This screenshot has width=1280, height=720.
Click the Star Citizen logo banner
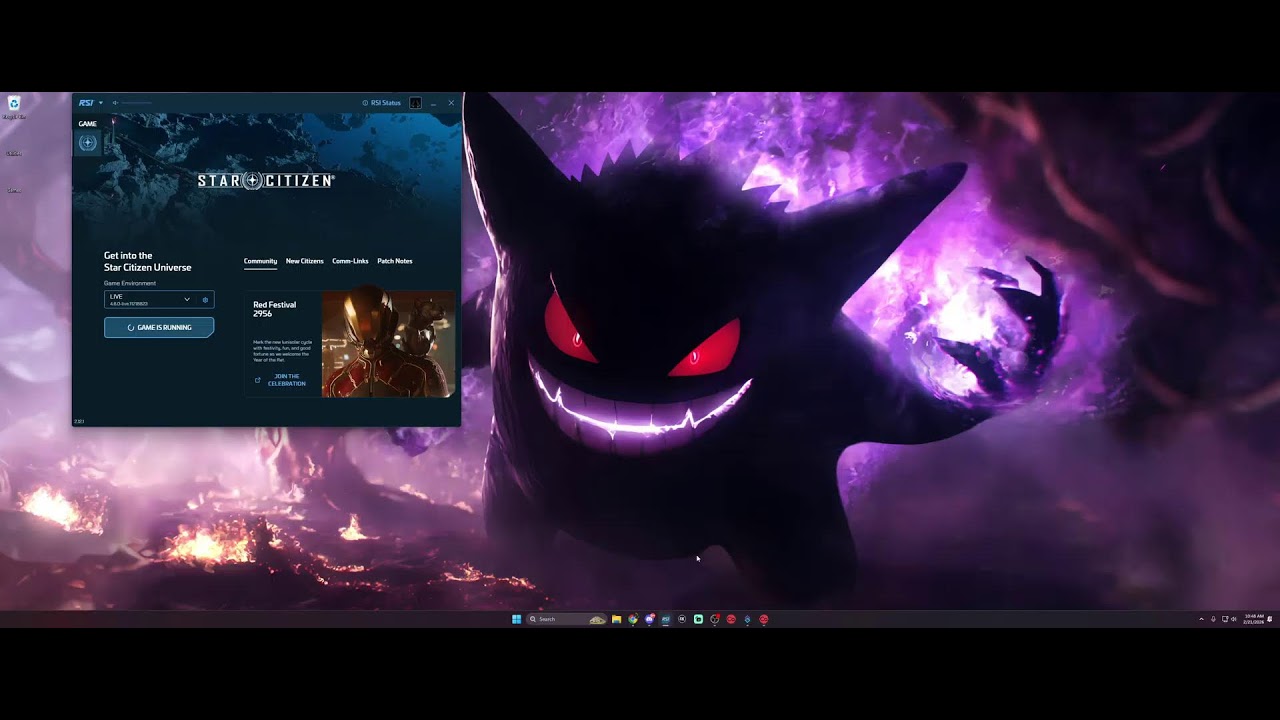pos(265,181)
